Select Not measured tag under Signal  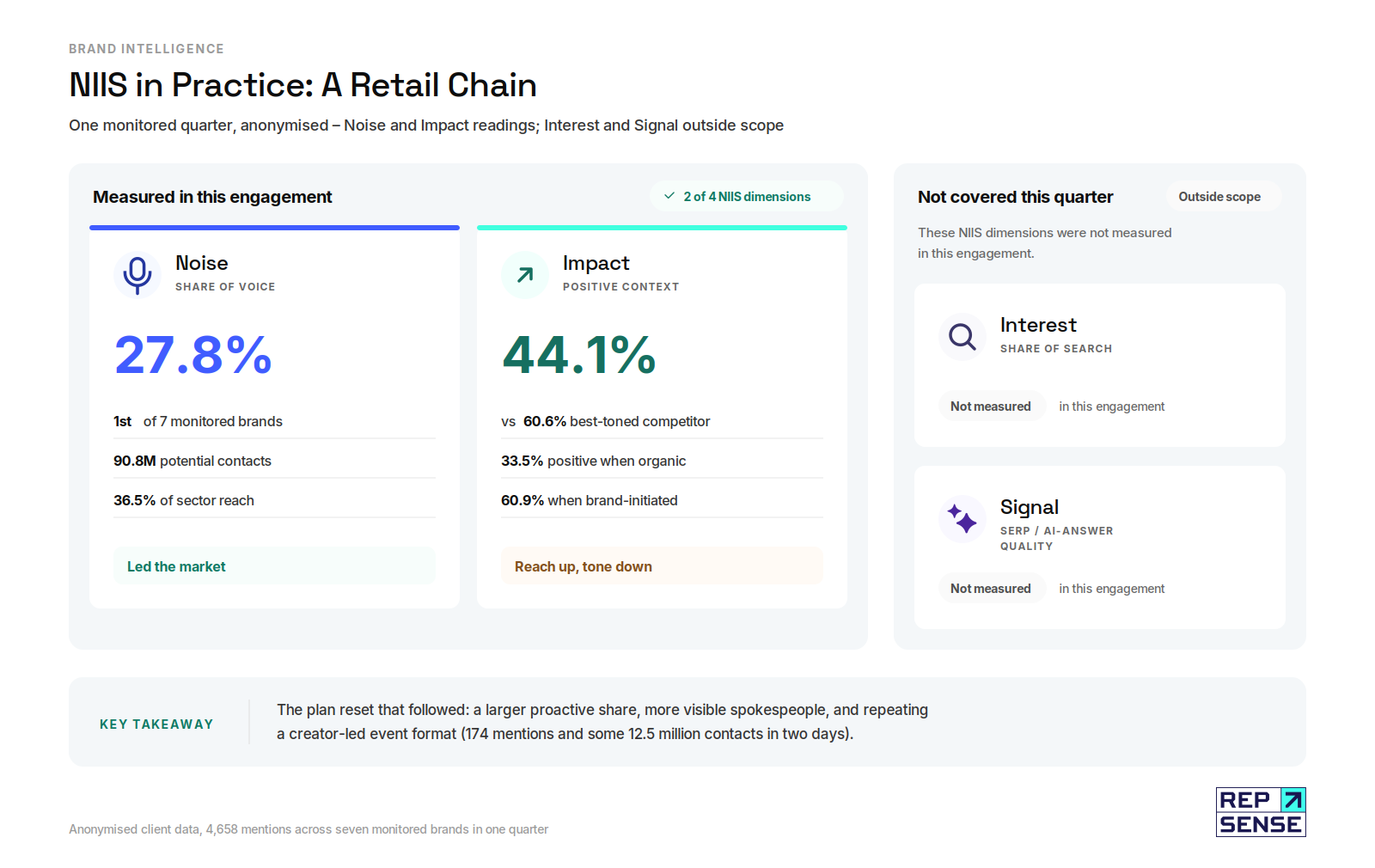(x=992, y=589)
